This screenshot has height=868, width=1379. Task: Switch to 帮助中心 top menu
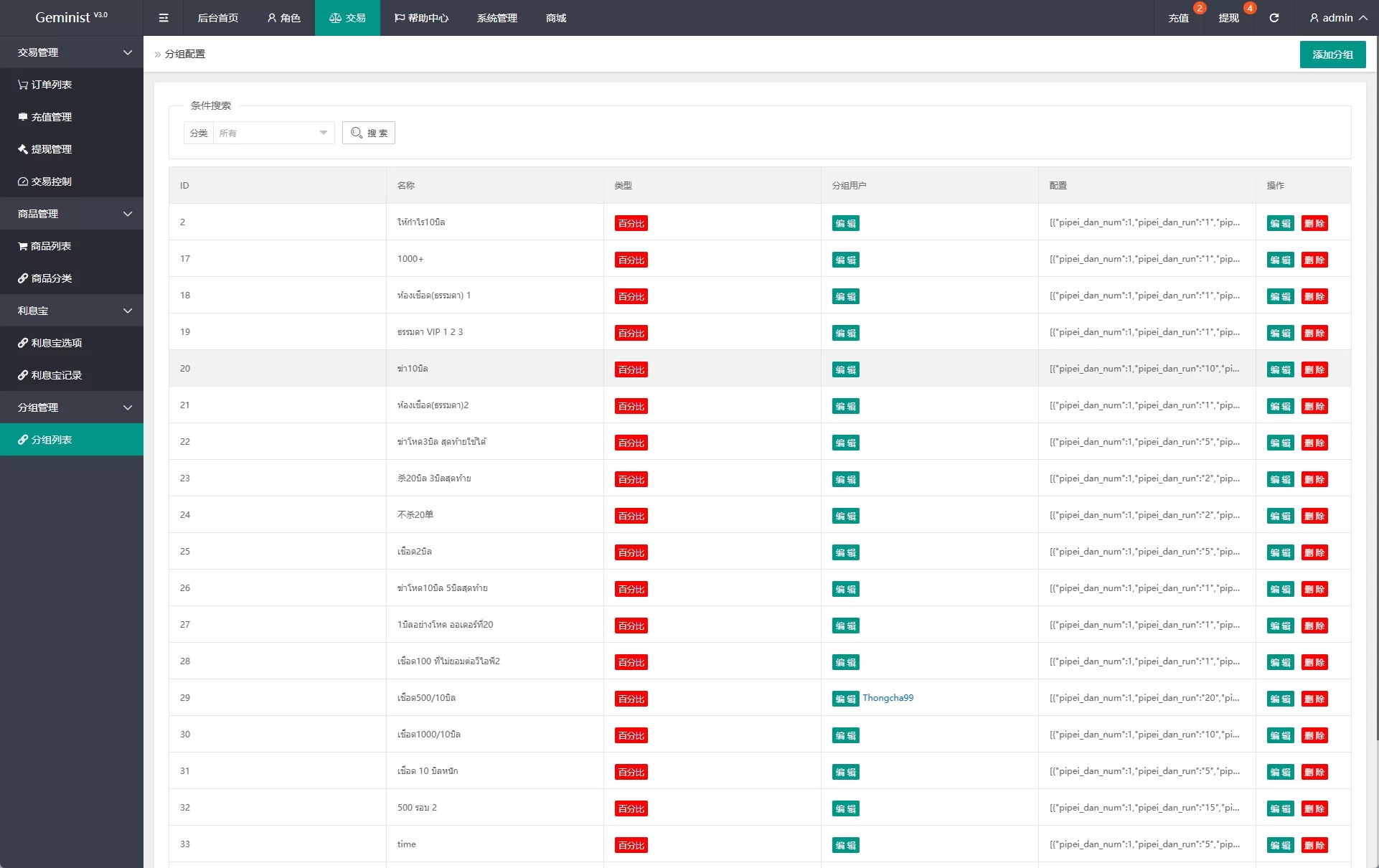tap(421, 18)
